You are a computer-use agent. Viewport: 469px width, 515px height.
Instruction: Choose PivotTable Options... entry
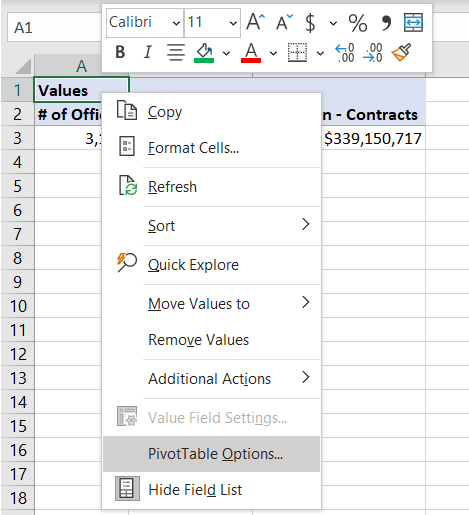[211, 454]
